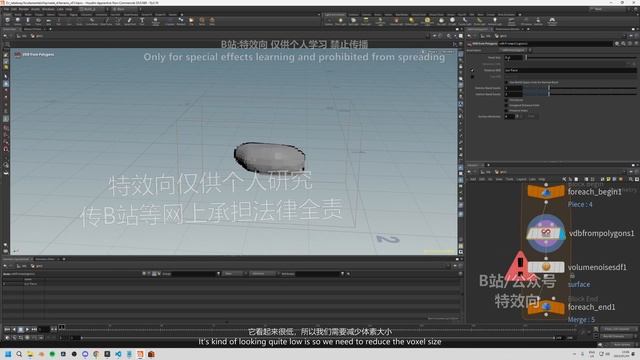Click the Exterior Band Voxels slider
This screenshot has height=360, width=640.
(580, 88)
